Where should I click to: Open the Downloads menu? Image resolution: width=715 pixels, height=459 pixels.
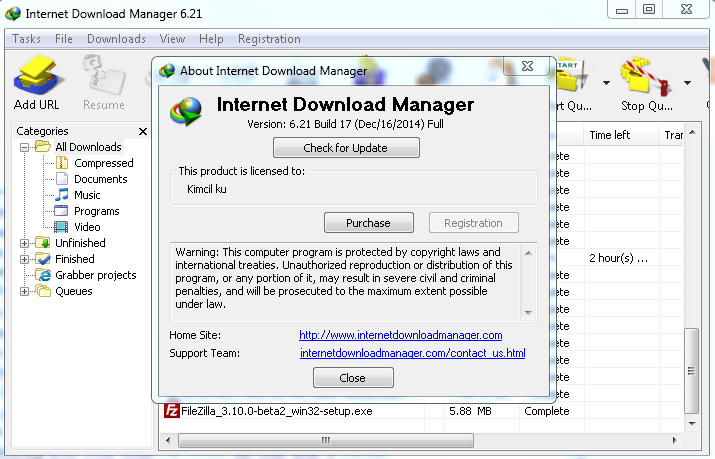(116, 39)
